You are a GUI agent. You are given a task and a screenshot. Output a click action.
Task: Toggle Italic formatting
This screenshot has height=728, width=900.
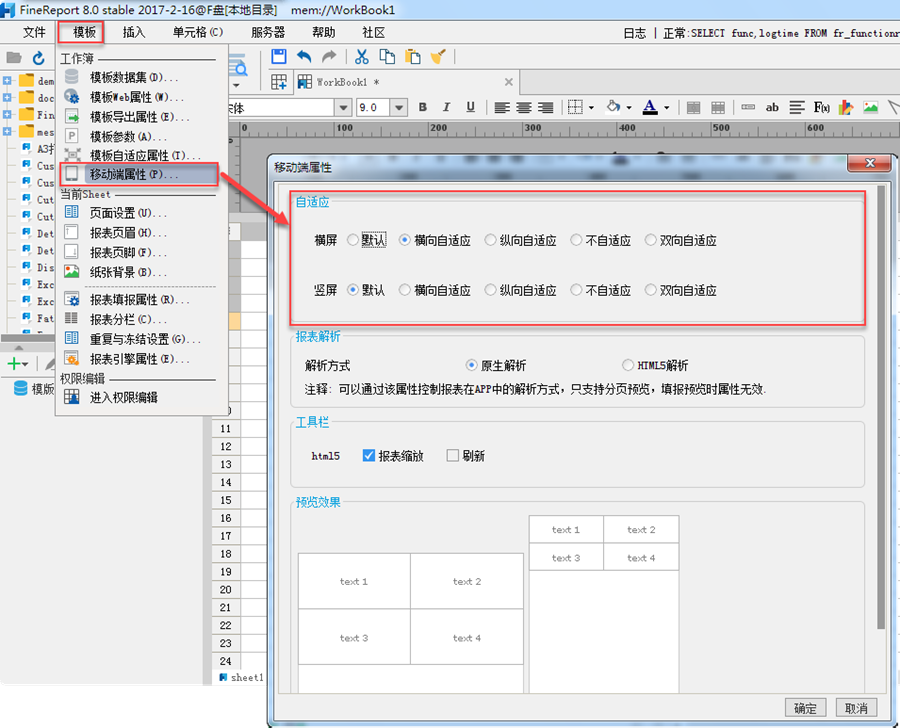click(x=446, y=107)
